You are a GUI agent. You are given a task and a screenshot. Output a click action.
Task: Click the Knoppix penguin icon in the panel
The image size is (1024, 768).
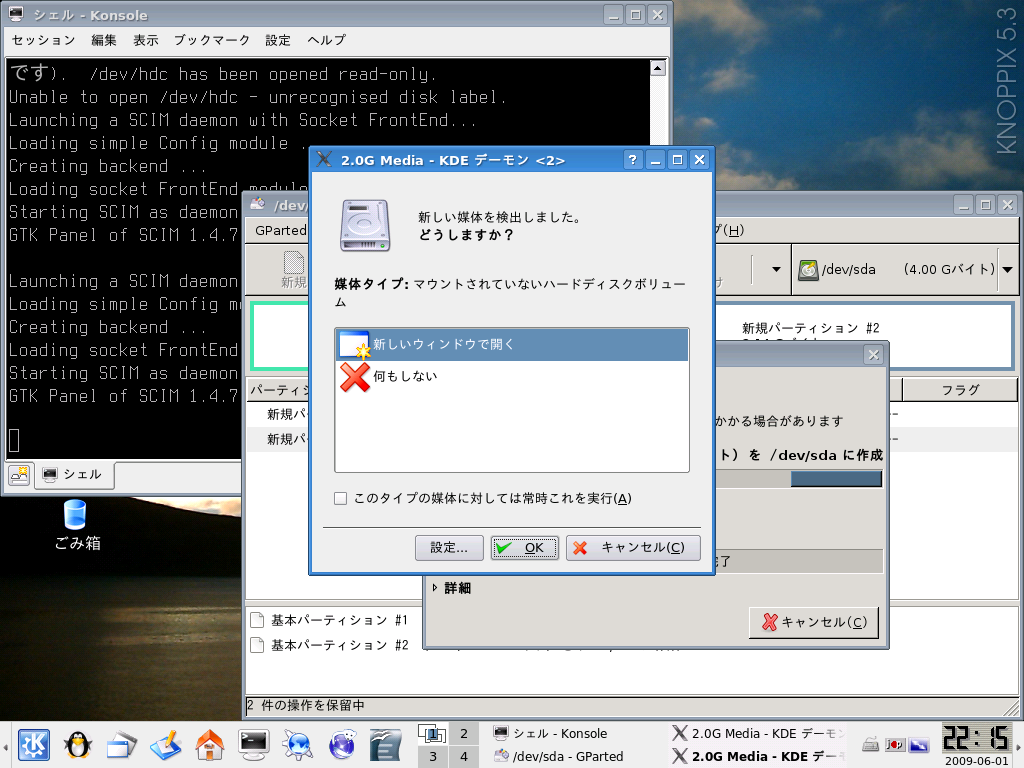pyautogui.click(x=77, y=744)
